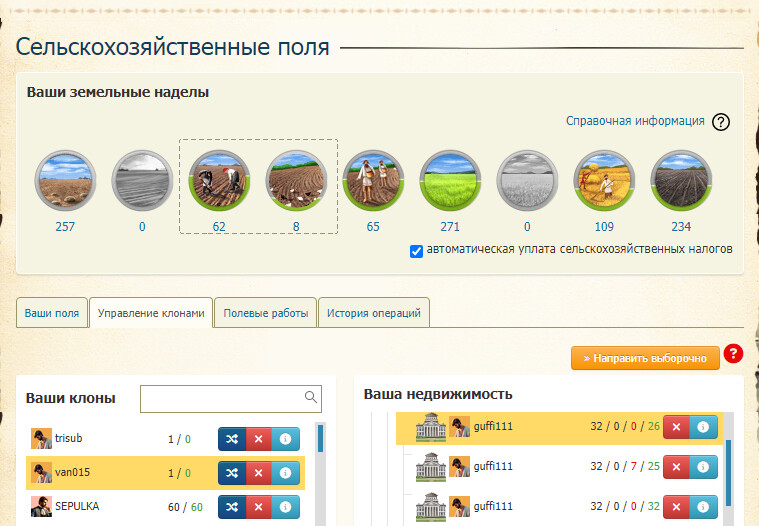Viewport: 759px width, 526px height.
Task: Remove first guffi111 property with red X
Action: (677, 427)
